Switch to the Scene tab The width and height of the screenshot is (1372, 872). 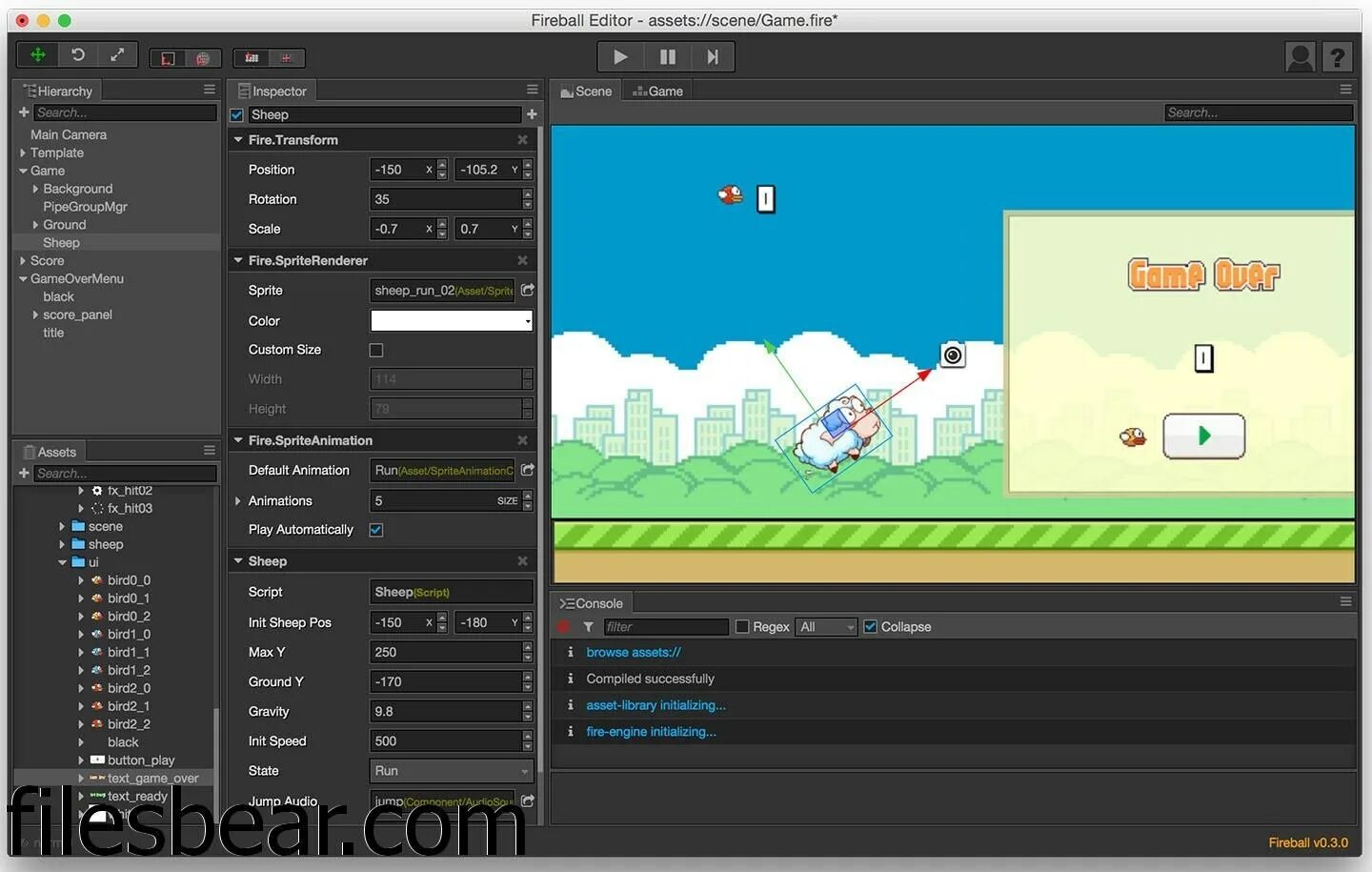click(586, 91)
